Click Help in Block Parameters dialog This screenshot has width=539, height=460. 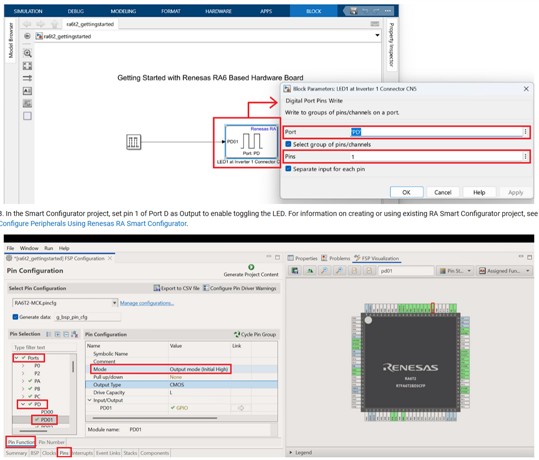coord(479,192)
